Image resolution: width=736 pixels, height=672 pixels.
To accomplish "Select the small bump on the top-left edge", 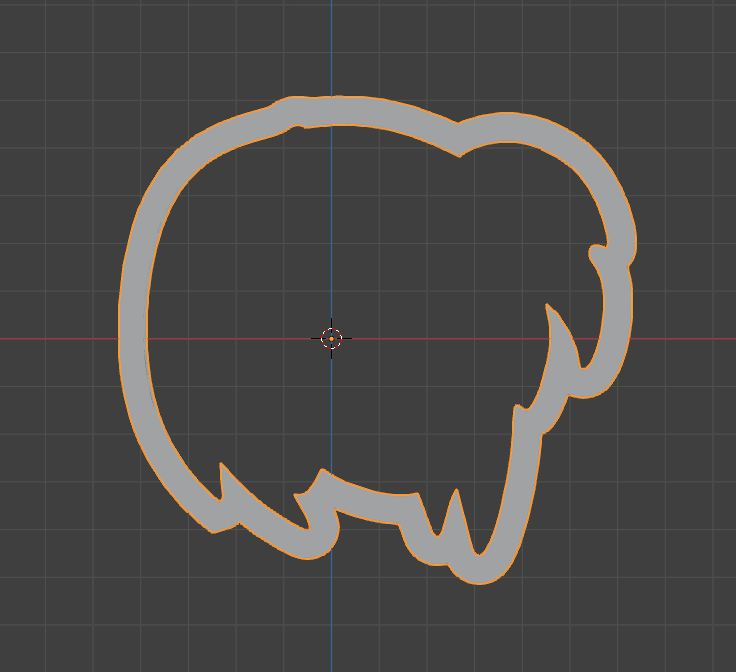I will (x=290, y=111).
